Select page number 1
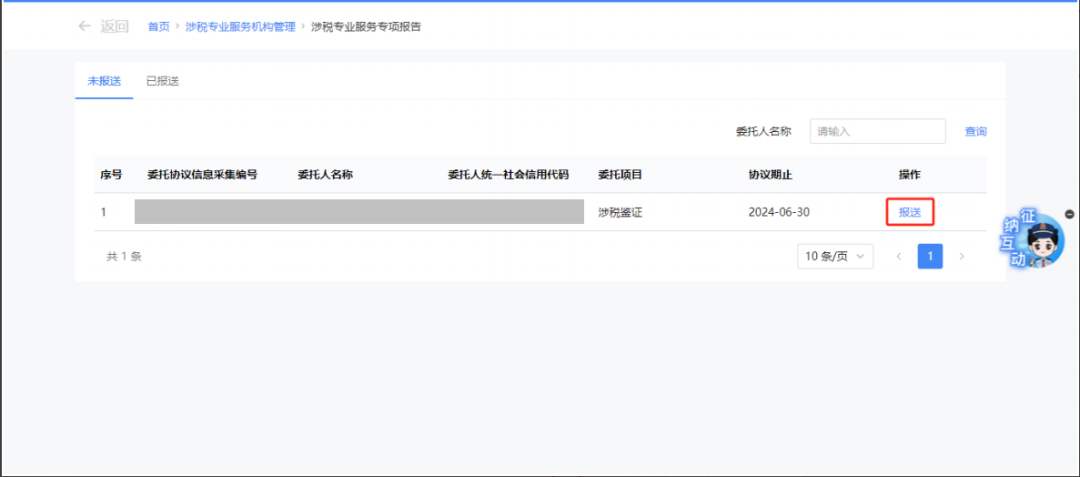Viewport: 1080px width, 477px height. pyautogui.click(x=930, y=256)
